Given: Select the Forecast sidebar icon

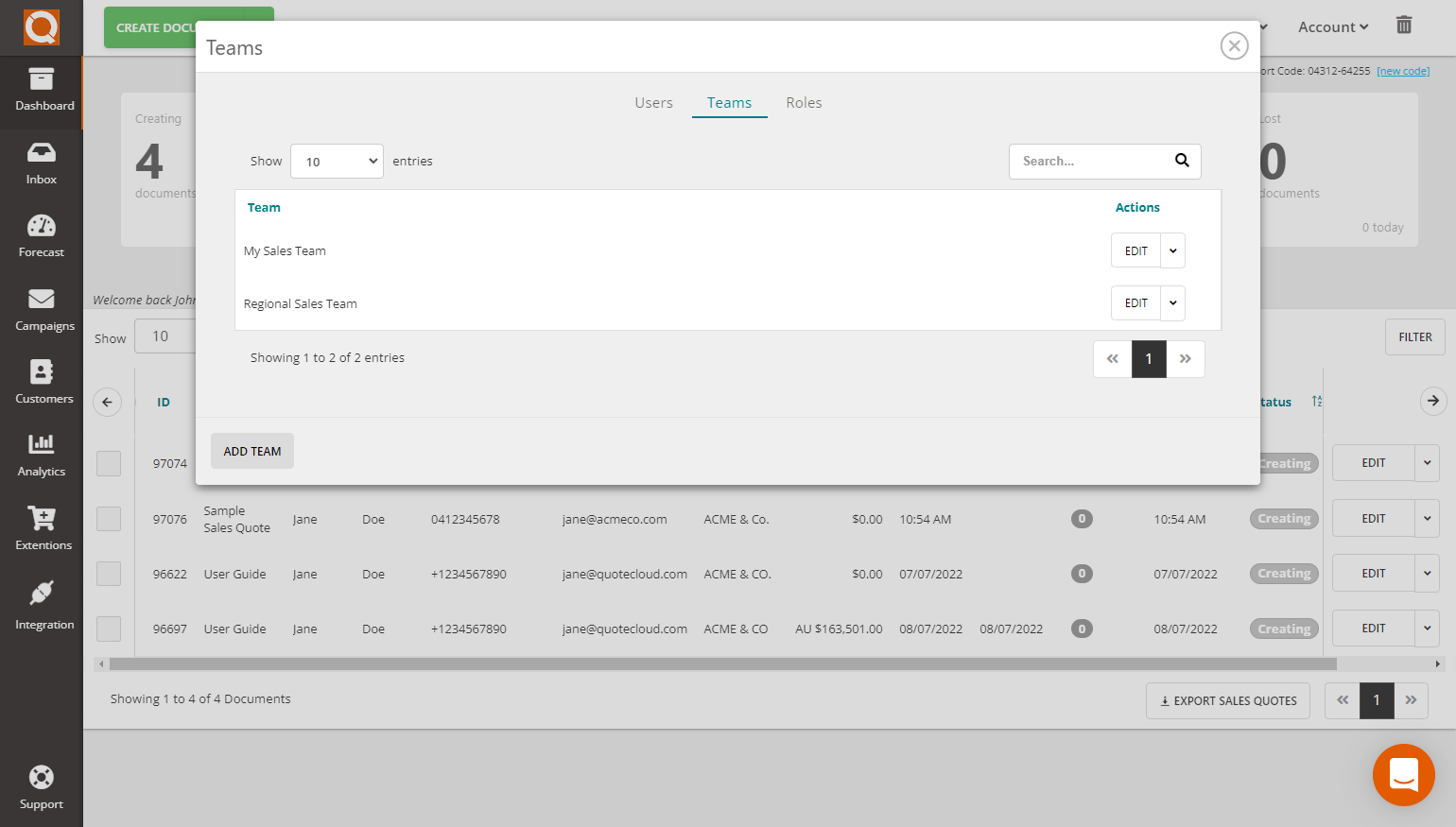Looking at the screenshot, I should click(x=41, y=235).
